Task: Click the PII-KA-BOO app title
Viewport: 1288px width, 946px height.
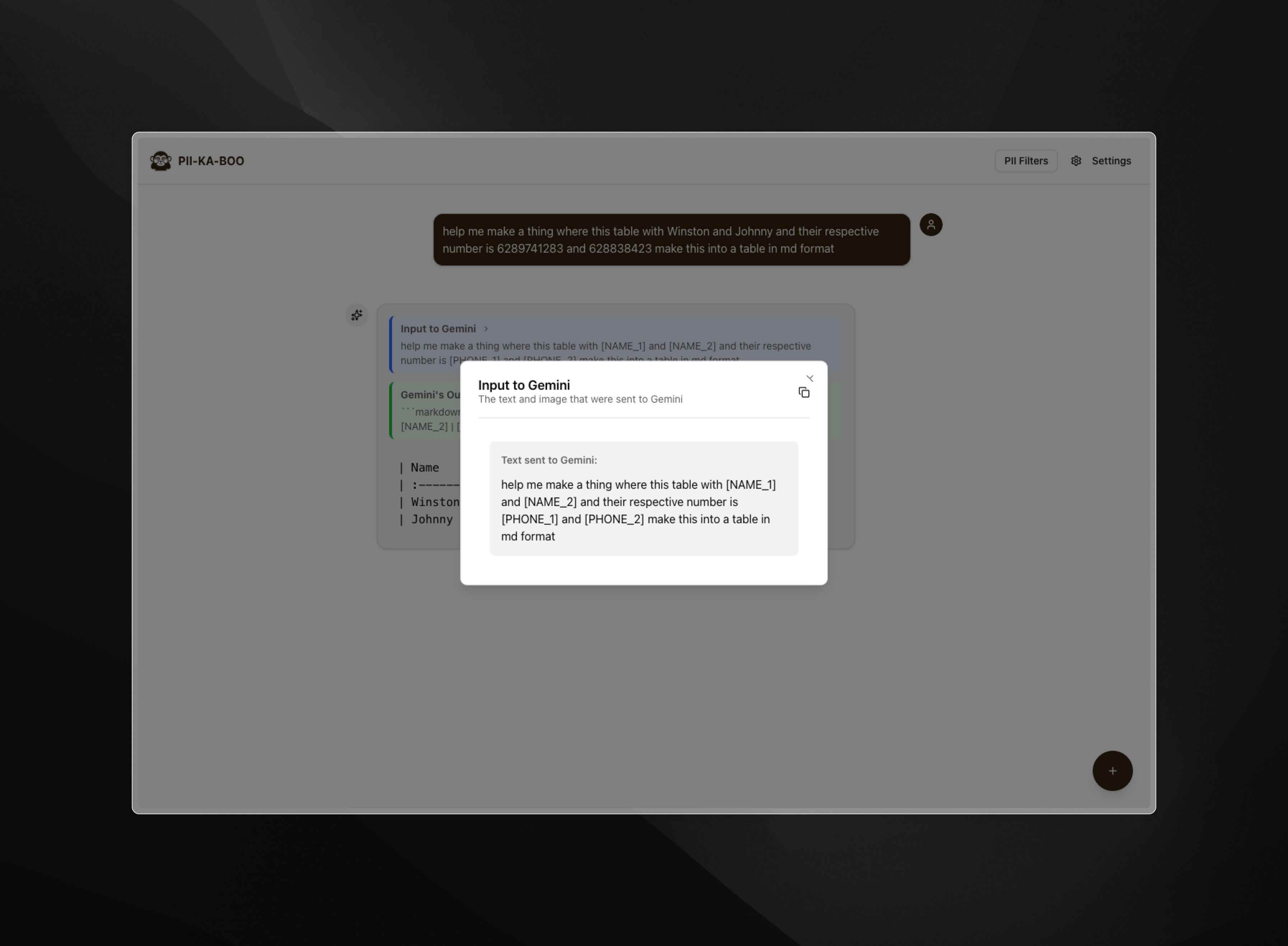Action: (x=211, y=161)
